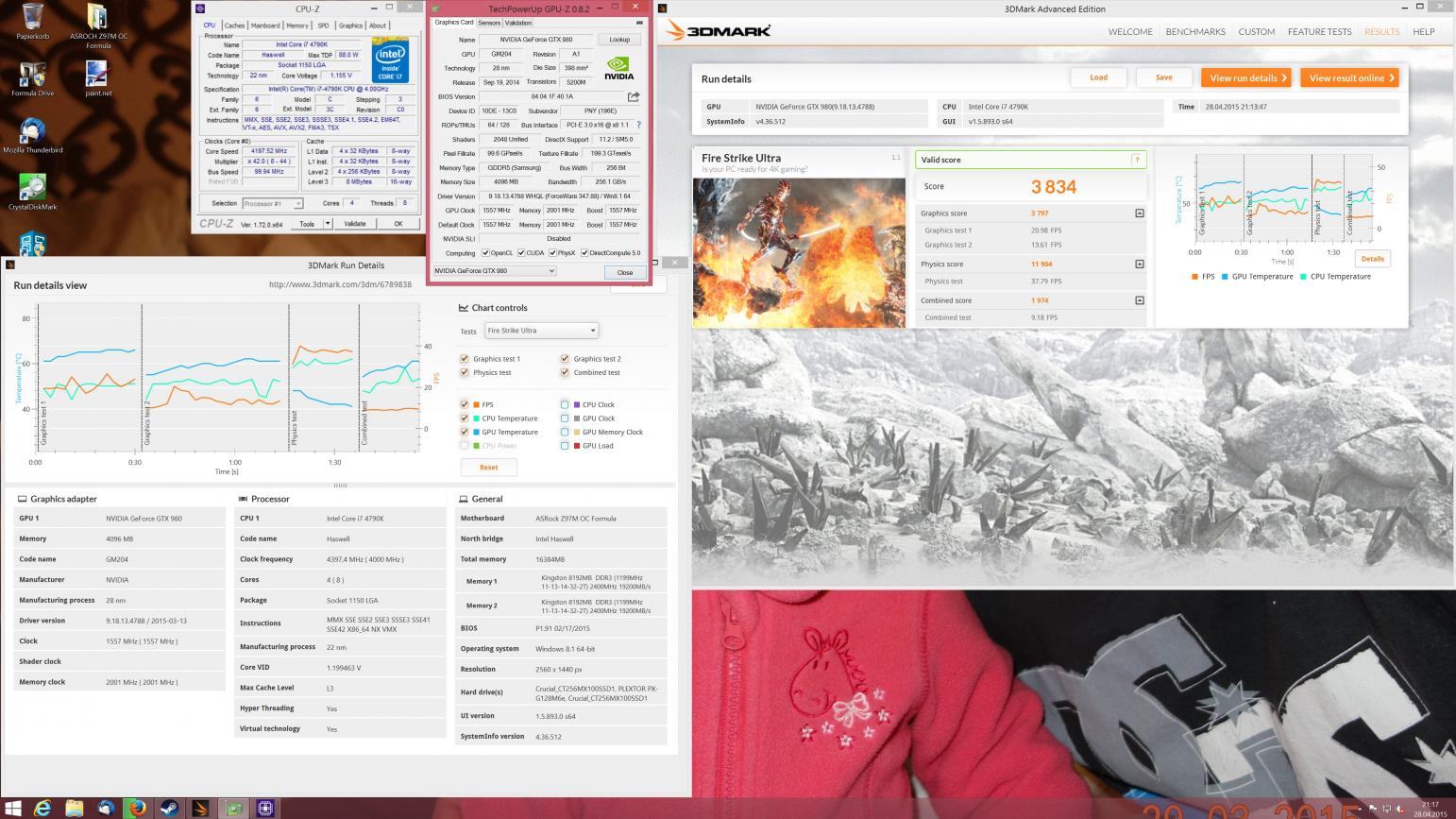
Task: Open File Explorer from the taskbar
Action: click(x=75, y=808)
